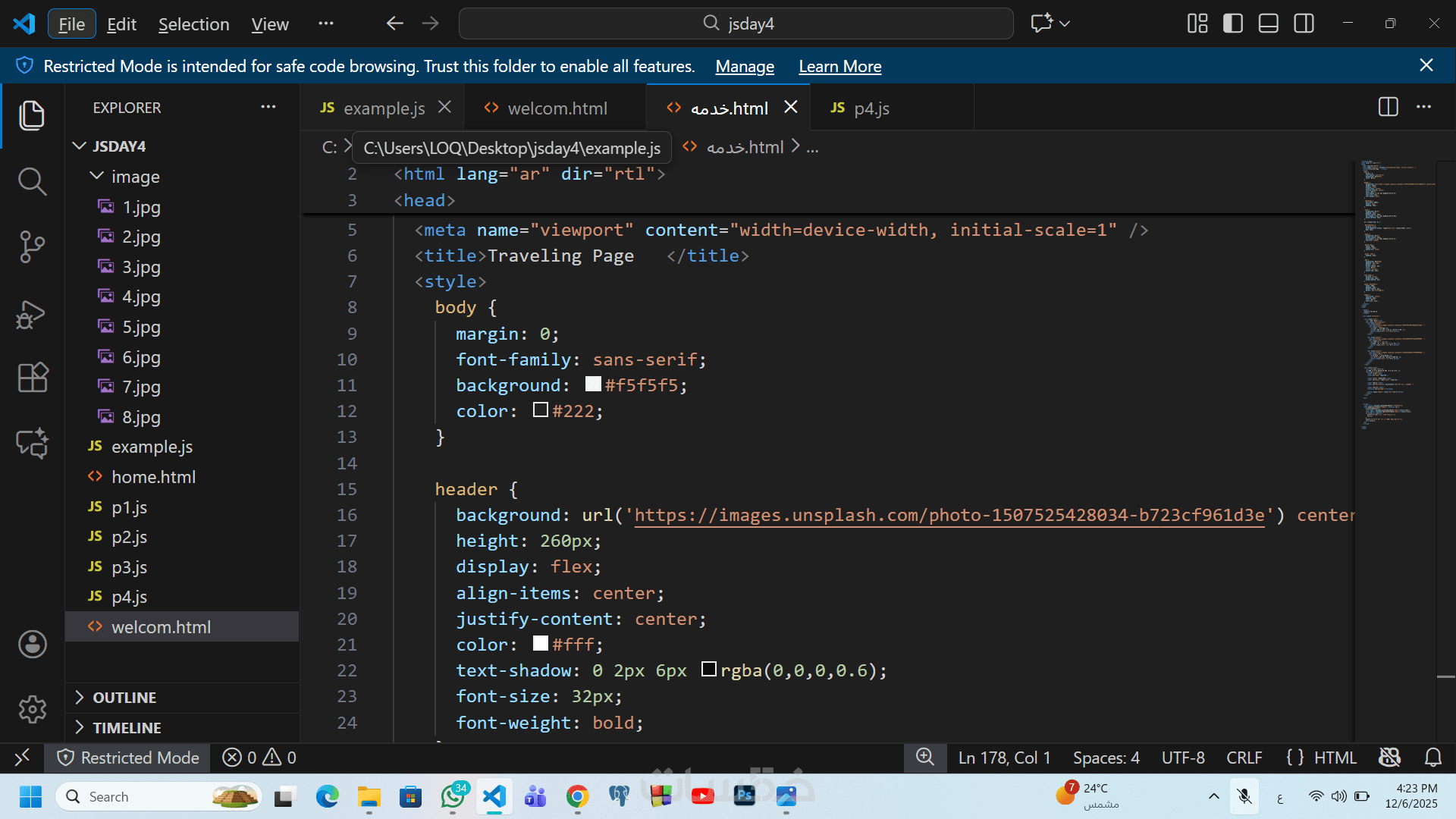Click the #f5f5f5 background color swatch

593,384
